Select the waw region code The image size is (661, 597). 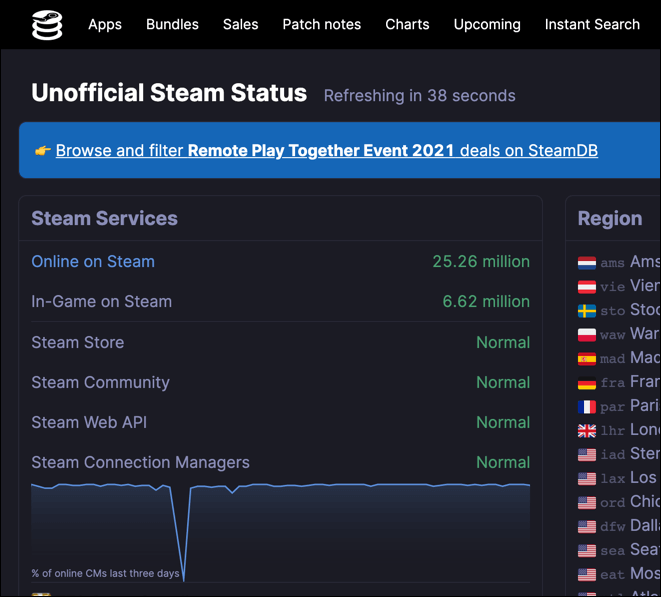pyautogui.click(x=613, y=335)
